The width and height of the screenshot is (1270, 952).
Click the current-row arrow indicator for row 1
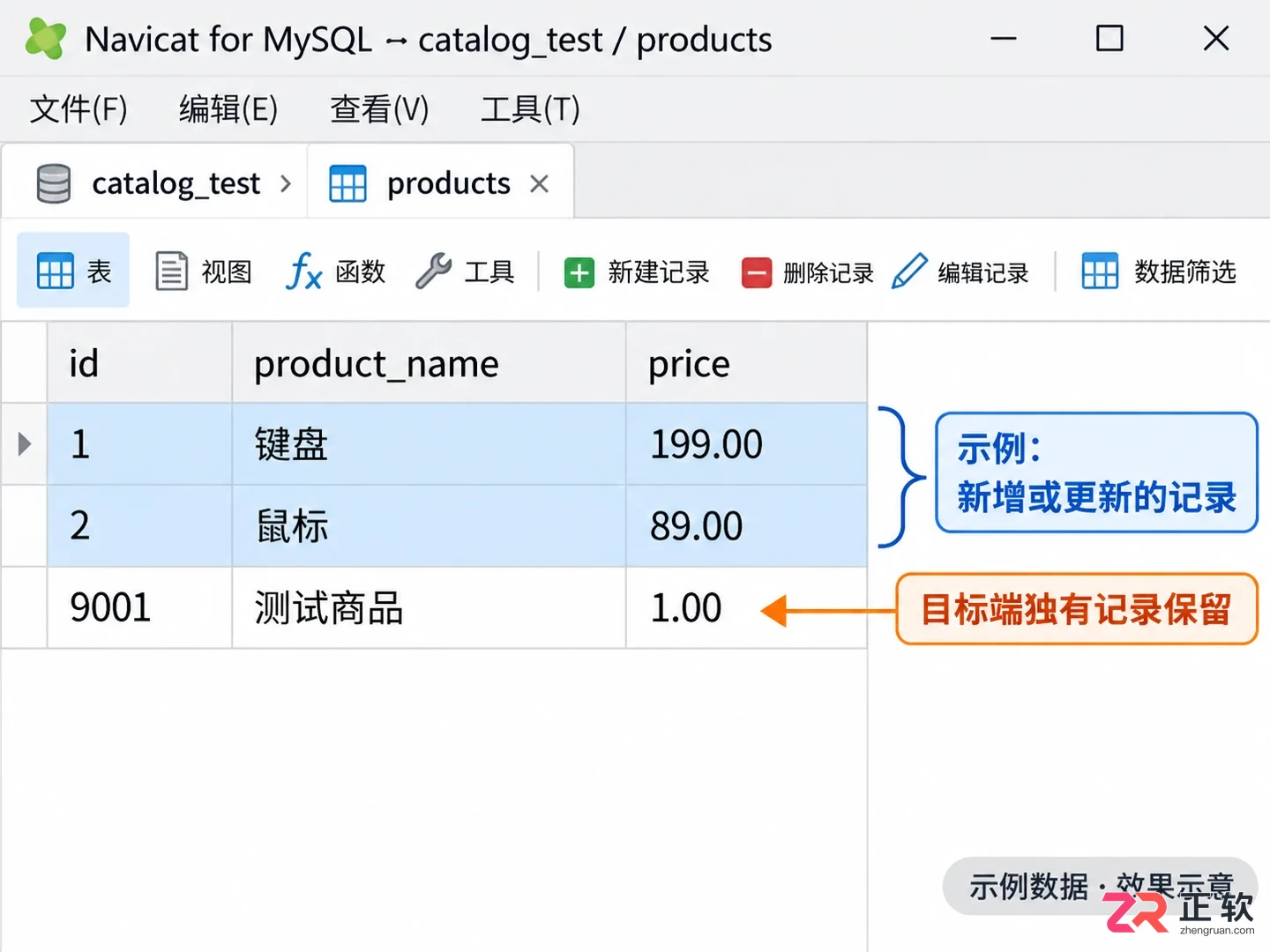(24, 443)
